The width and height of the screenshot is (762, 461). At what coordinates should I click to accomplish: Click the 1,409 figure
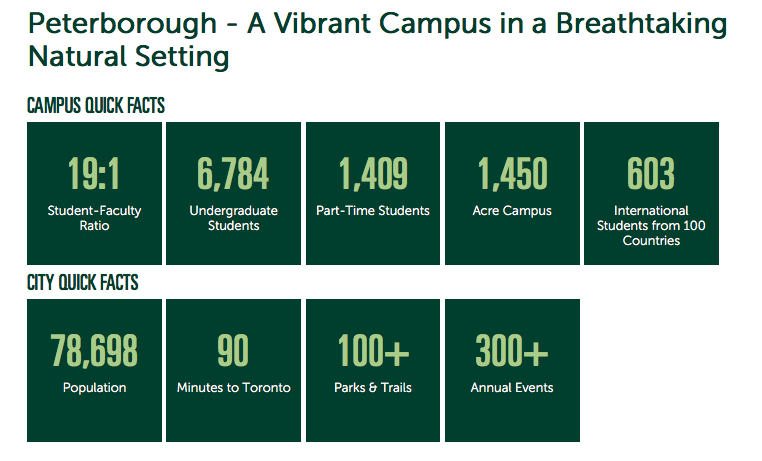373,174
